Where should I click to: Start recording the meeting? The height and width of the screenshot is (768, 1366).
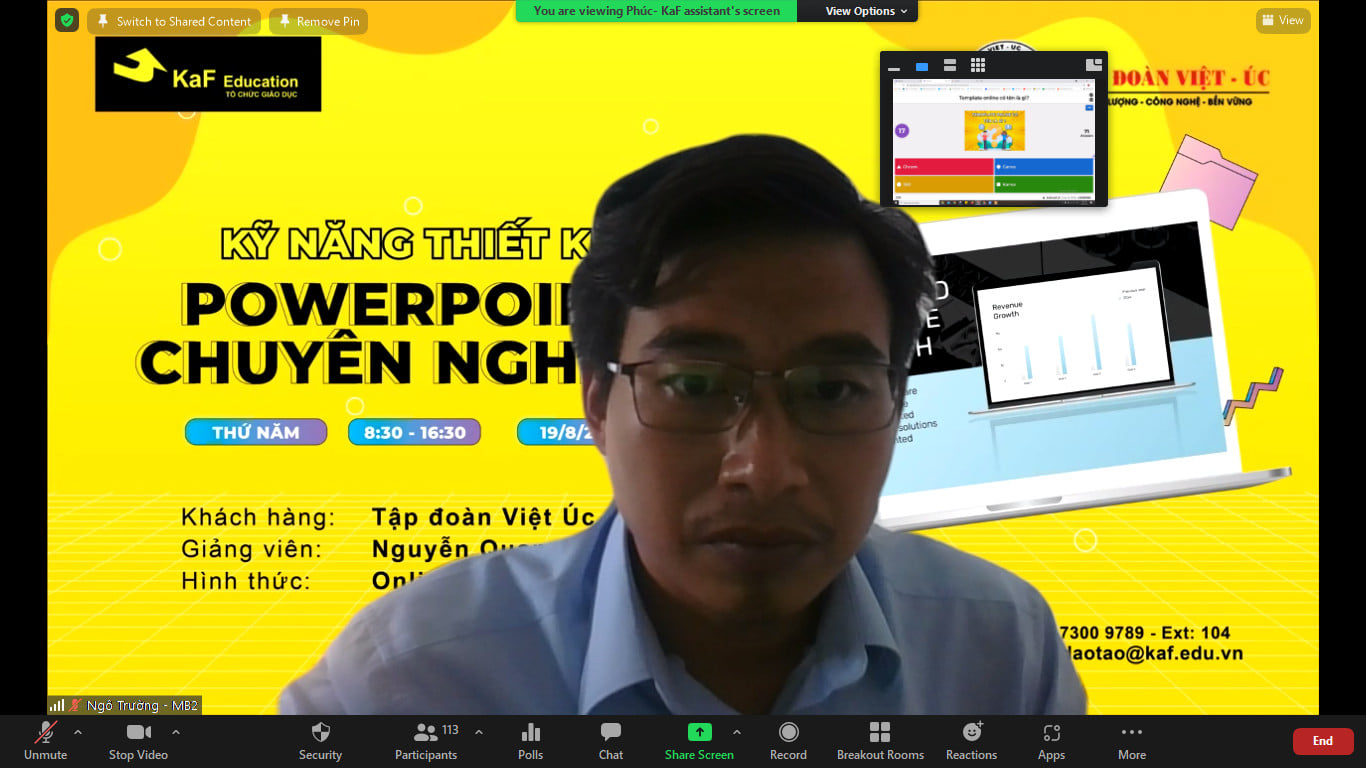click(x=788, y=742)
